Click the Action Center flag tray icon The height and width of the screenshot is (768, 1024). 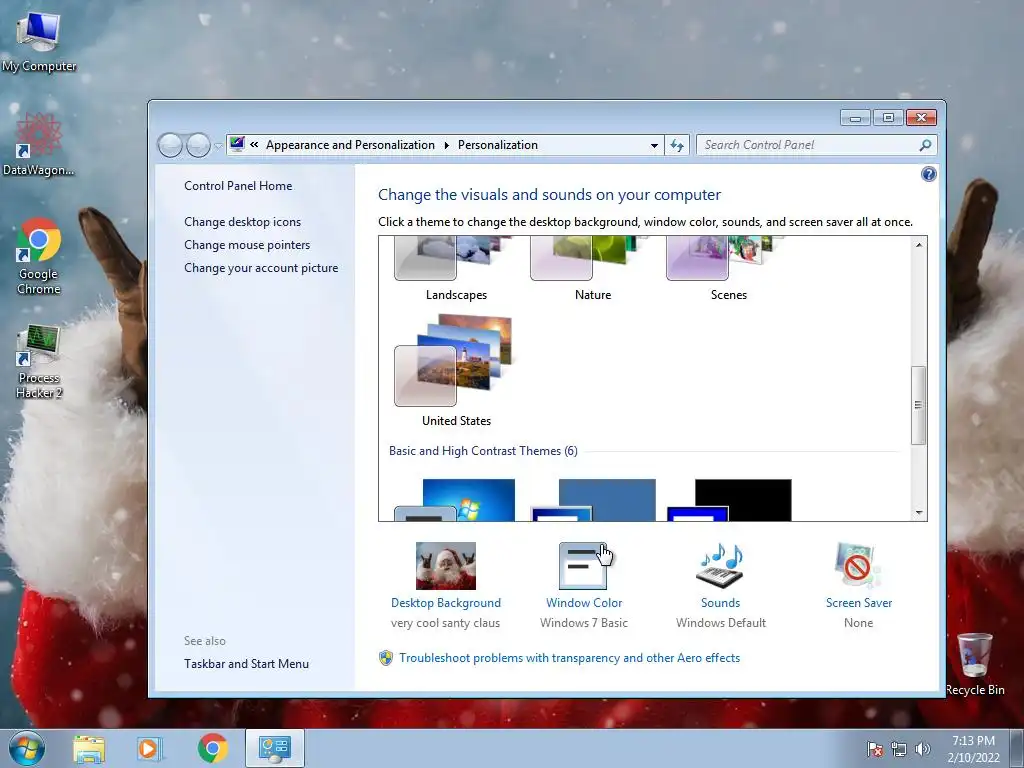point(874,749)
